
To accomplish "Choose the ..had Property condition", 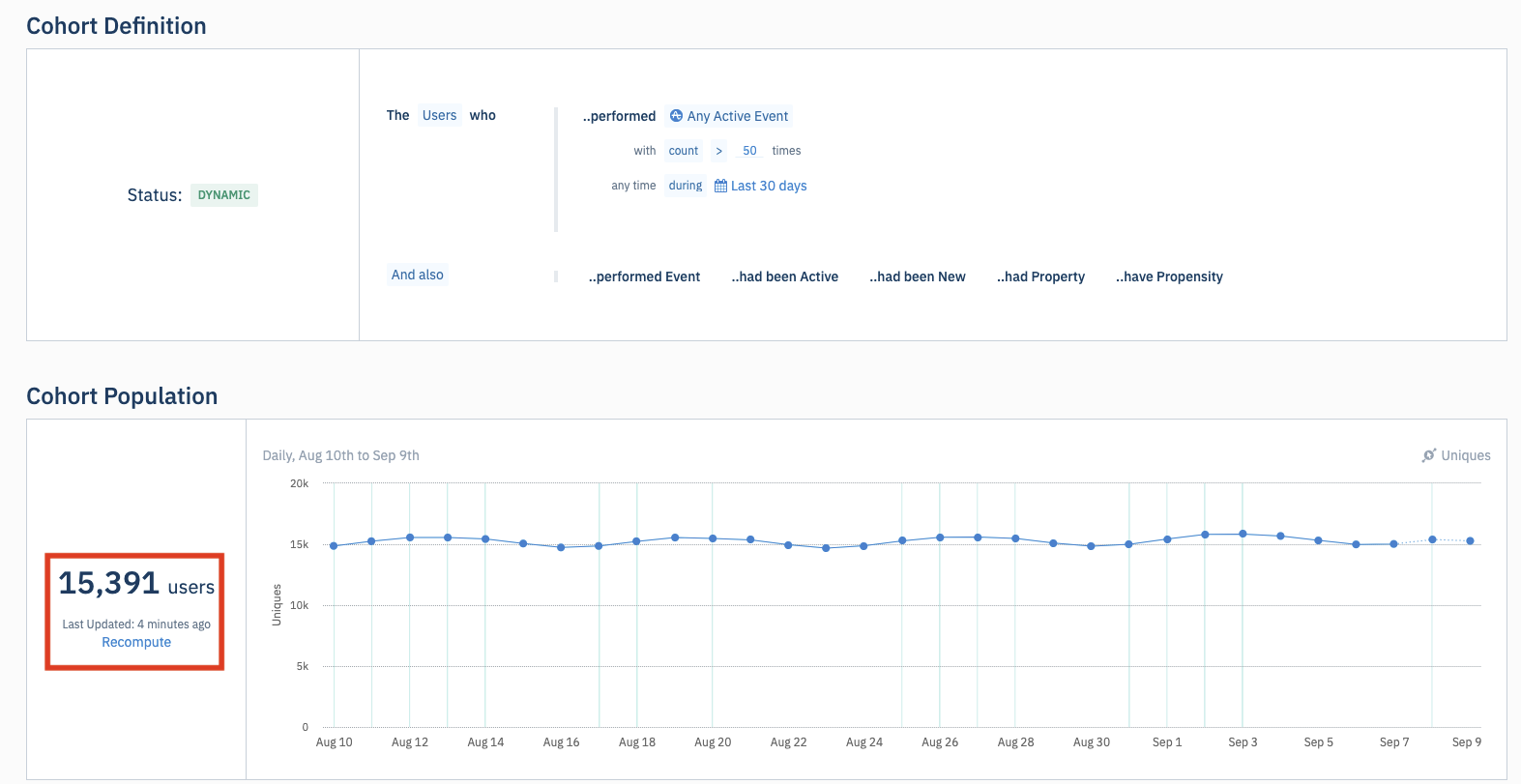I will pyautogui.click(x=1040, y=276).
